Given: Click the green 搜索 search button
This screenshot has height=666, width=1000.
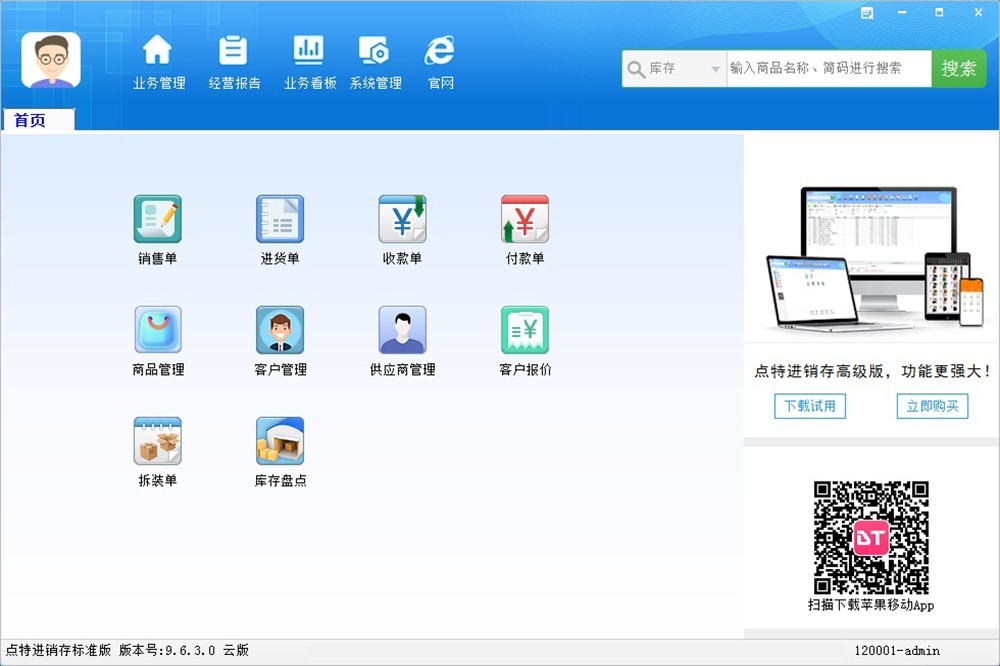Looking at the screenshot, I should [x=958, y=69].
